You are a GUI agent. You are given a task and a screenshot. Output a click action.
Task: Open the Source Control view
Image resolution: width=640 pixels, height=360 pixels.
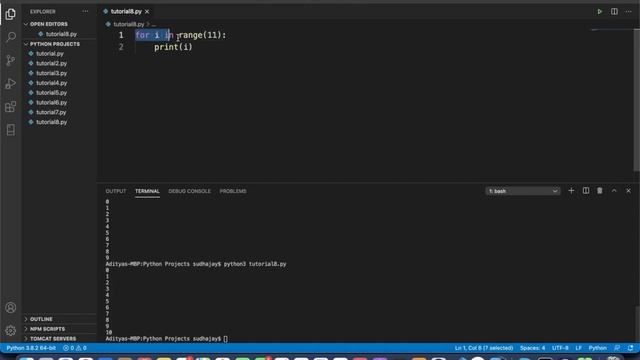[11, 60]
